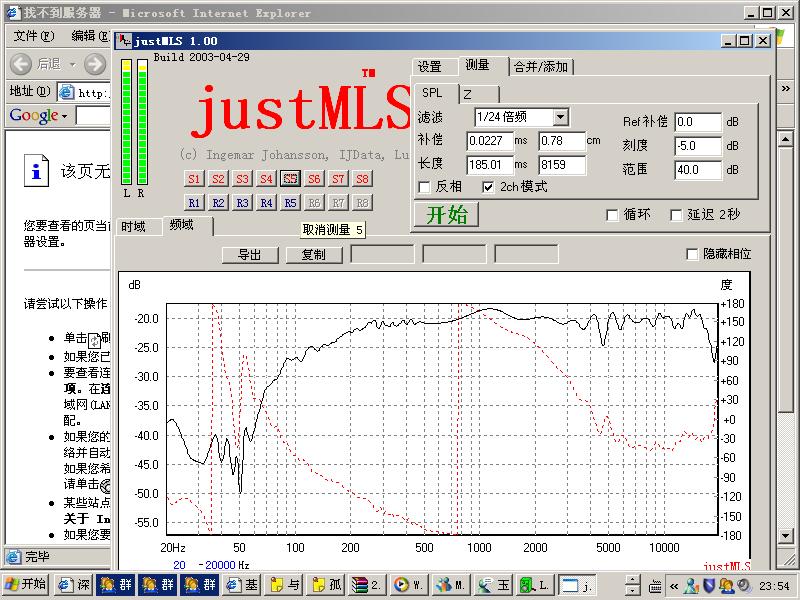Recall measurement R4
The width and height of the screenshot is (800, 600).
pyautogui.click(x=266, y=203)
